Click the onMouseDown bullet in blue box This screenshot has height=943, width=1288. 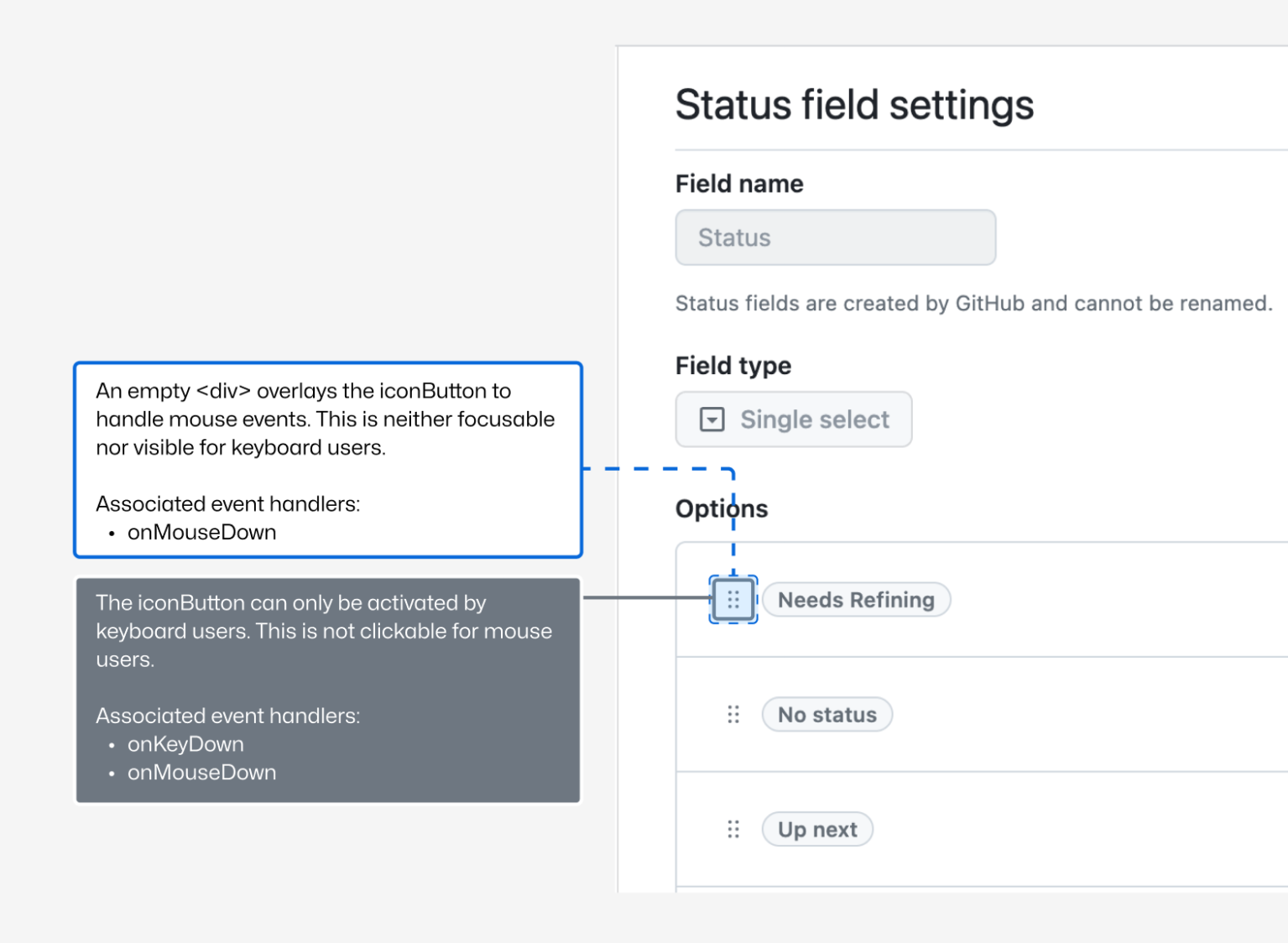[x=201, y=533]
